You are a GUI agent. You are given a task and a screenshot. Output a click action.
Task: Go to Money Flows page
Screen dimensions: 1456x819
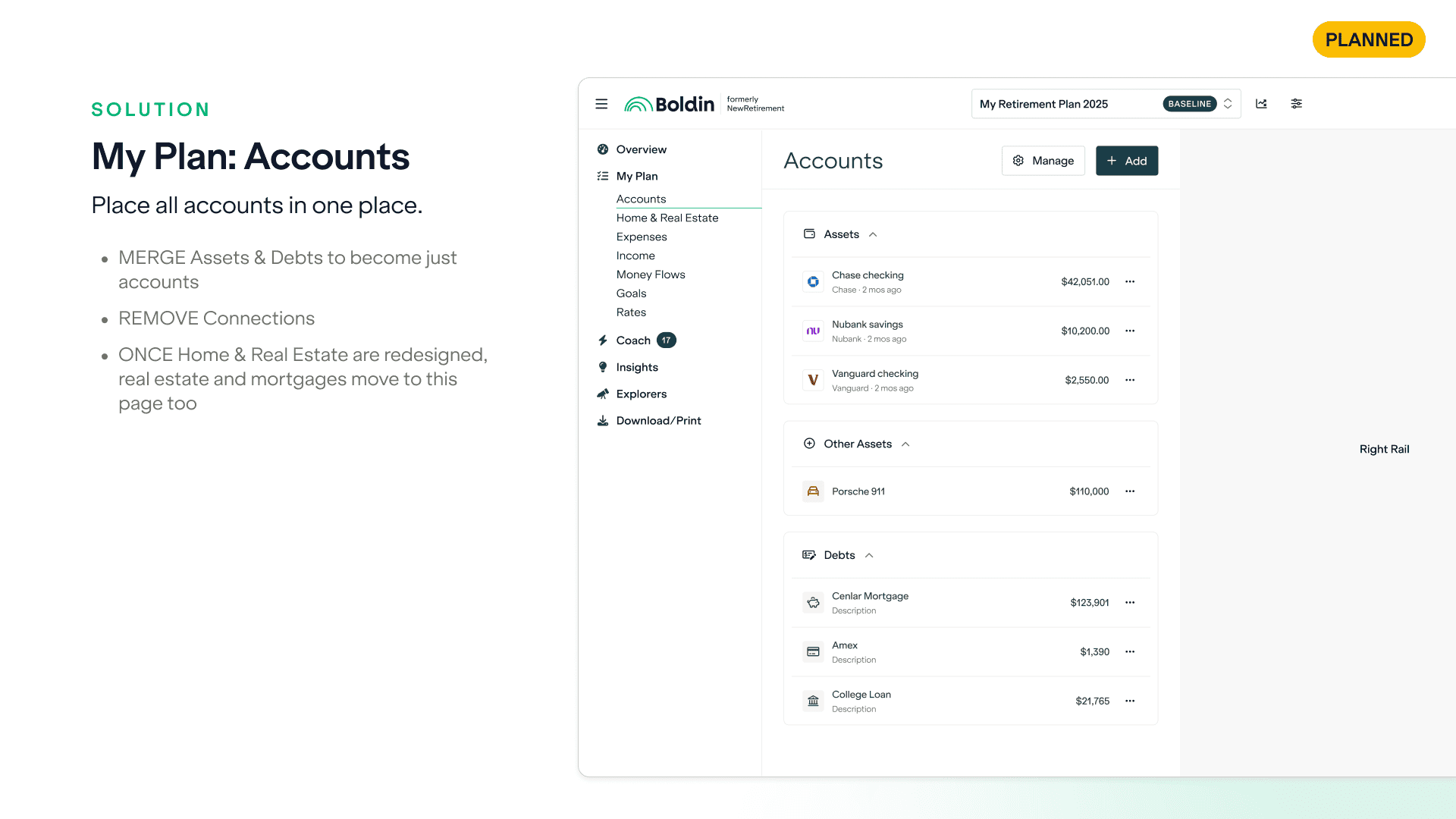(650, 275)
